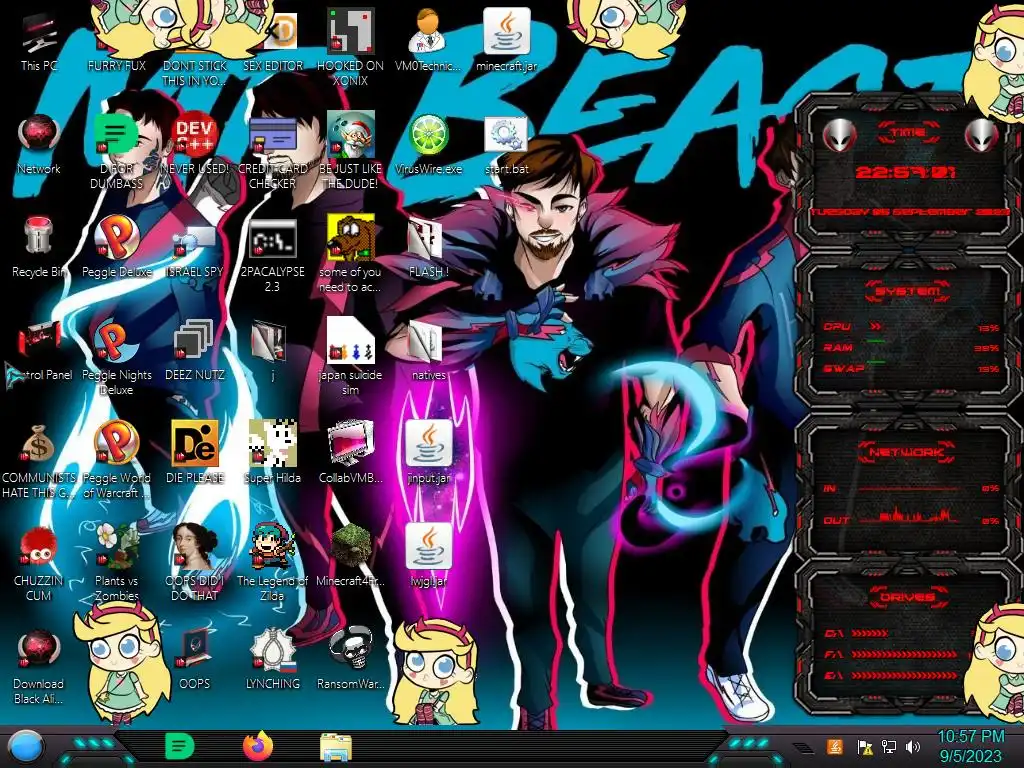Select the Recycle Bin icon
The height and width of the screenshot is (768, 1024).
39,247
